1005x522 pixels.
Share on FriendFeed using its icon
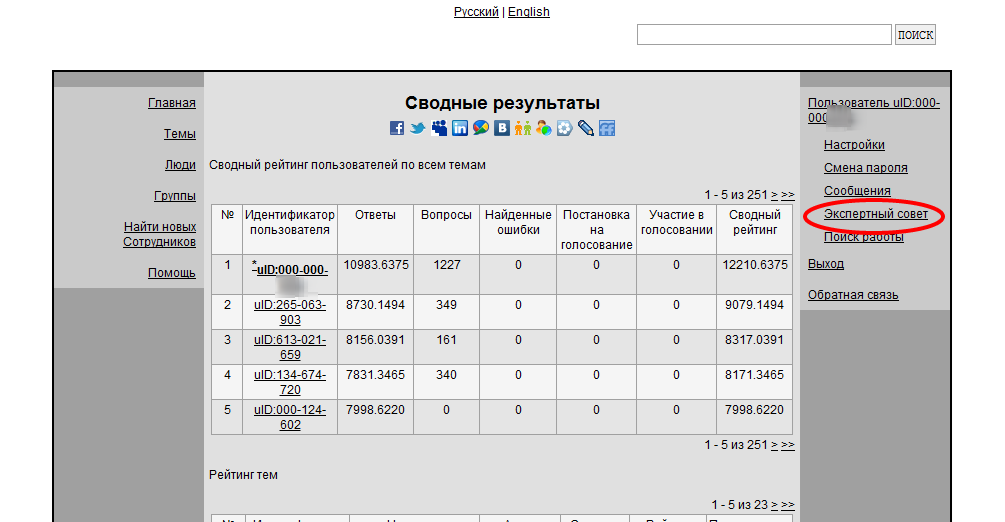coord(607,128)
